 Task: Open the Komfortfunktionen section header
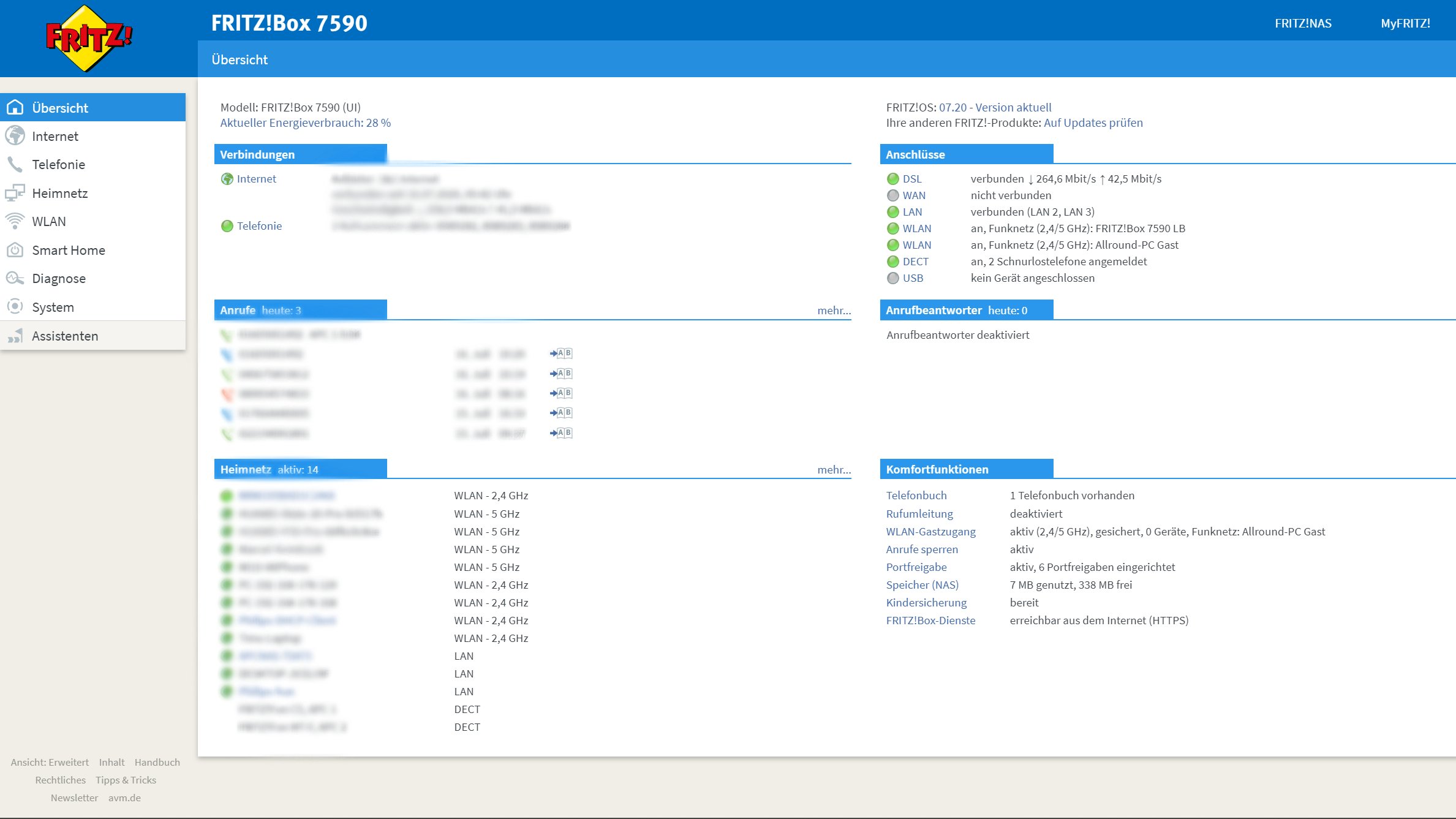click(967, 469)
